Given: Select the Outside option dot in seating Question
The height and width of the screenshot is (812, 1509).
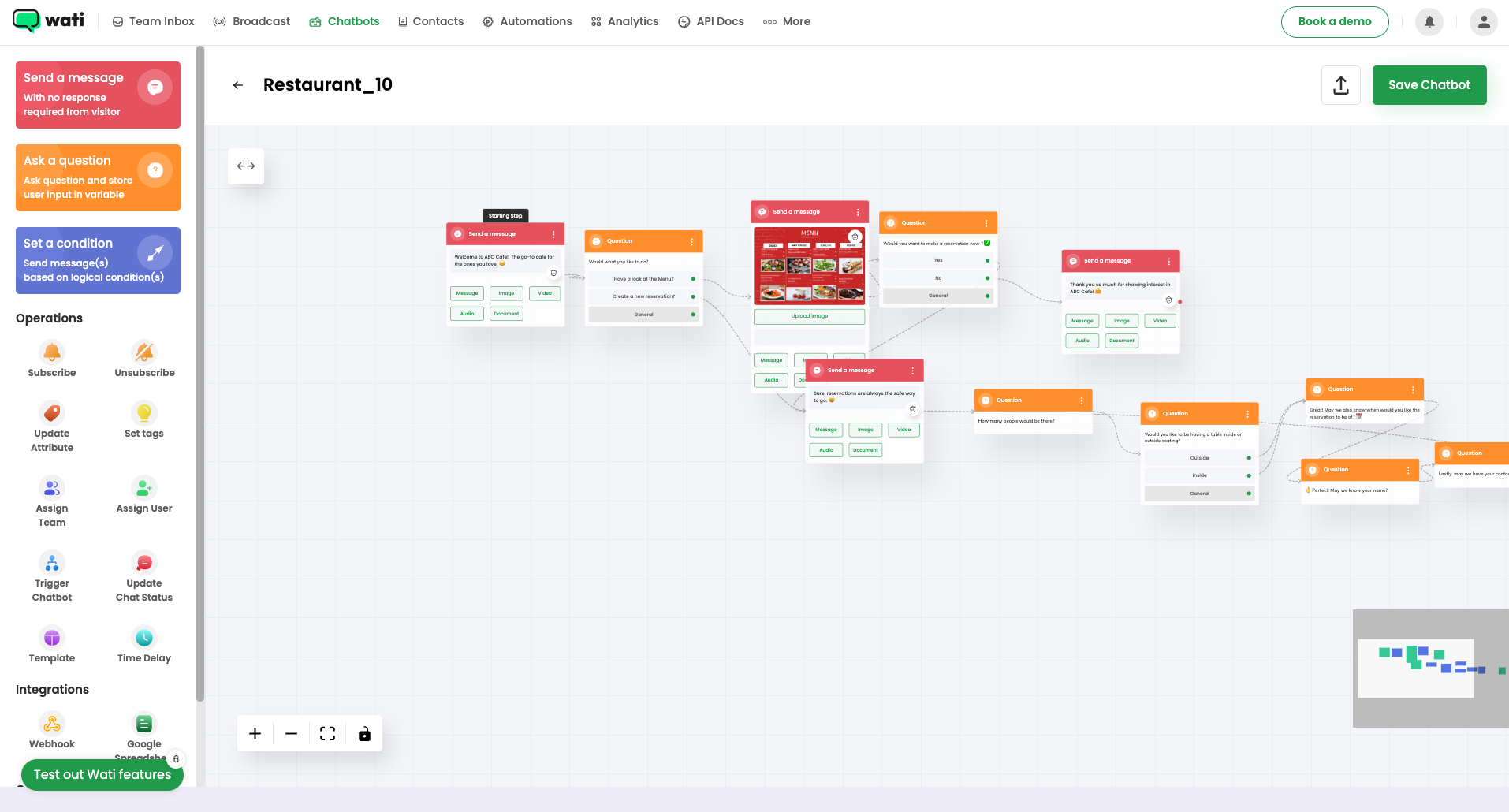Looking at the screenshot, I should coord(1248,457).
